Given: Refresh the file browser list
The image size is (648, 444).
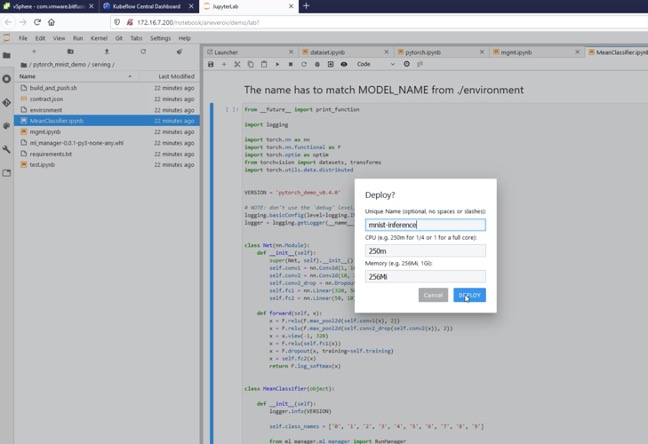Looking at the screenshot, I should pyautogui.click(x=143, y=52).
